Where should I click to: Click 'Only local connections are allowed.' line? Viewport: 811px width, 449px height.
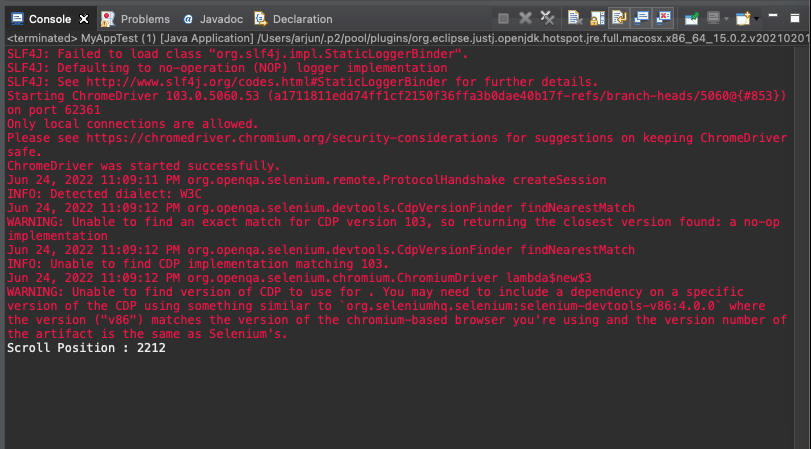tap(132, 124)
